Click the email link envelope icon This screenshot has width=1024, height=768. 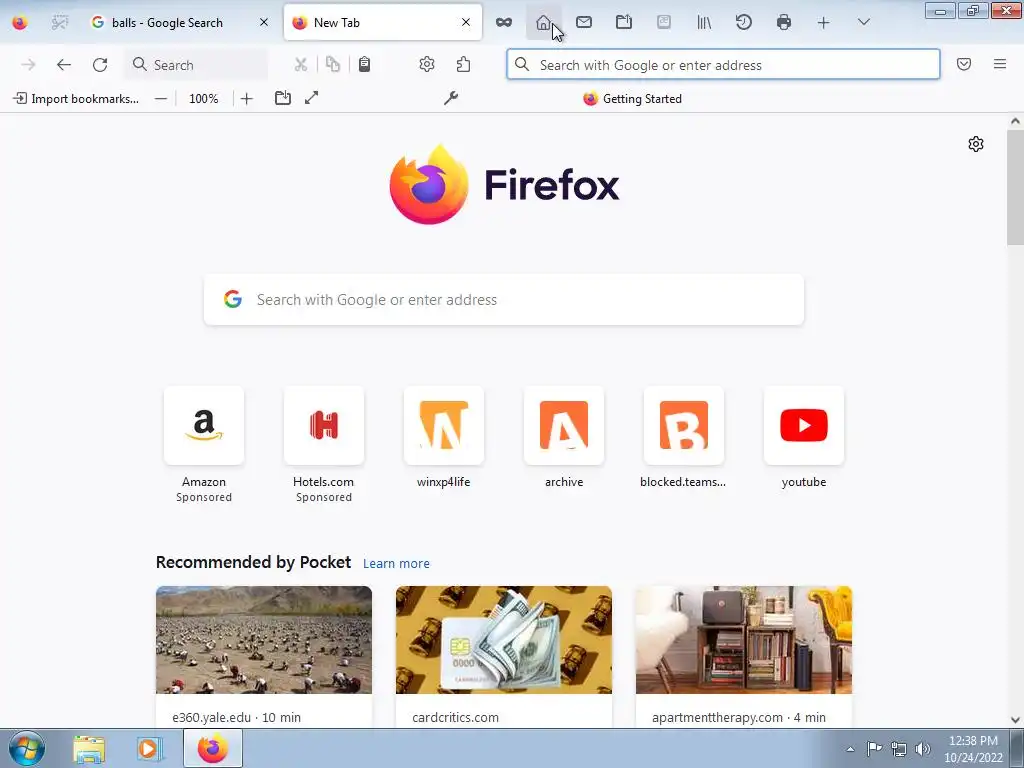pyautogui.click(x=584, y=23)
